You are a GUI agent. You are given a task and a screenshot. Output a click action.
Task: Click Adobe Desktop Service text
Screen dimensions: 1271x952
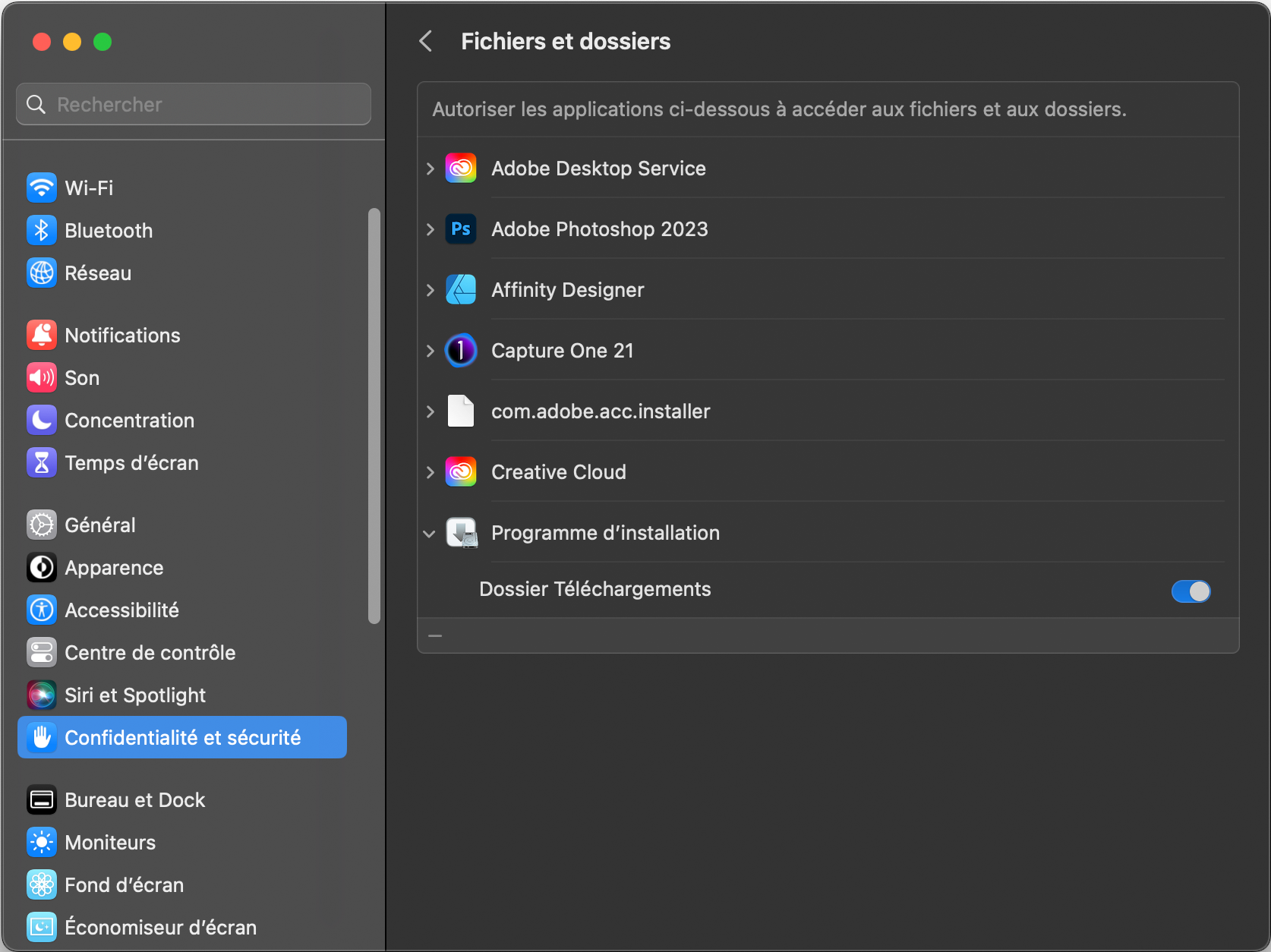598,168
